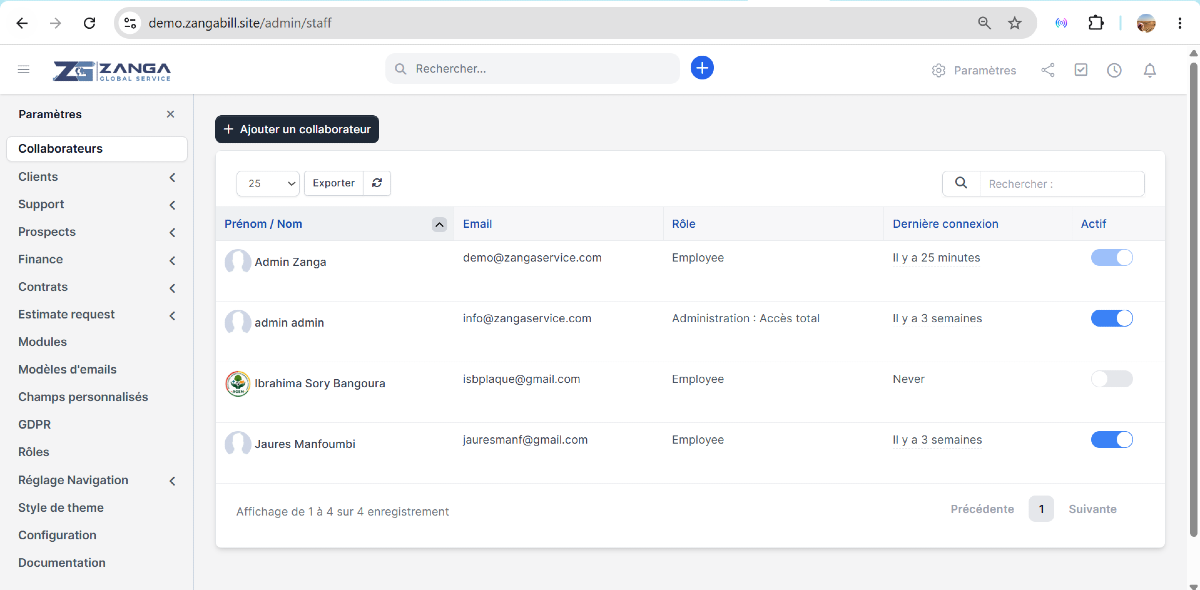Toggle active switch for admin admin

pyautogui.click(x=1112, y=318)
